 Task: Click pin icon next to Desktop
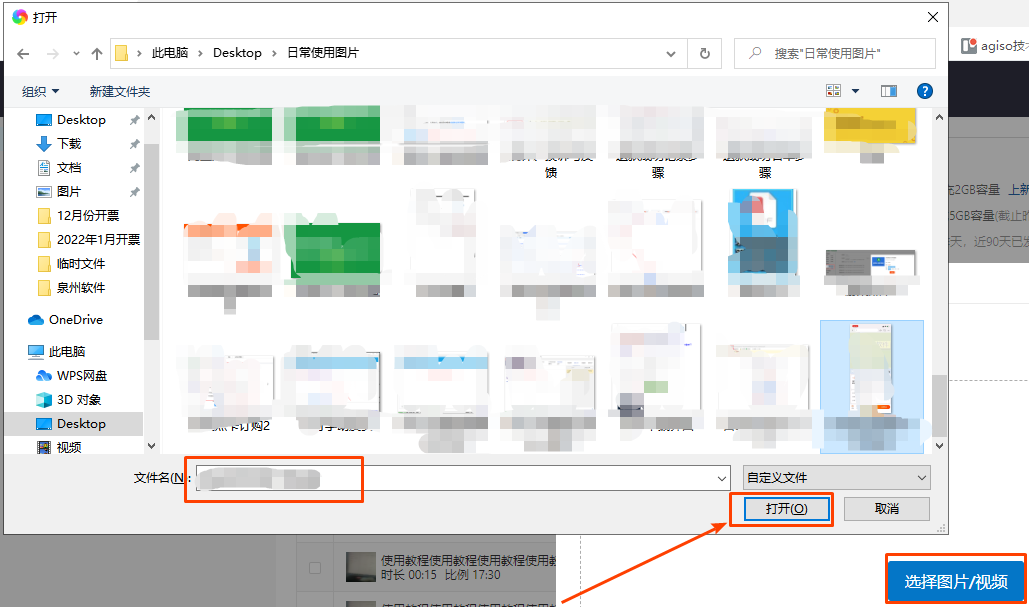click(x=135, y=120)
